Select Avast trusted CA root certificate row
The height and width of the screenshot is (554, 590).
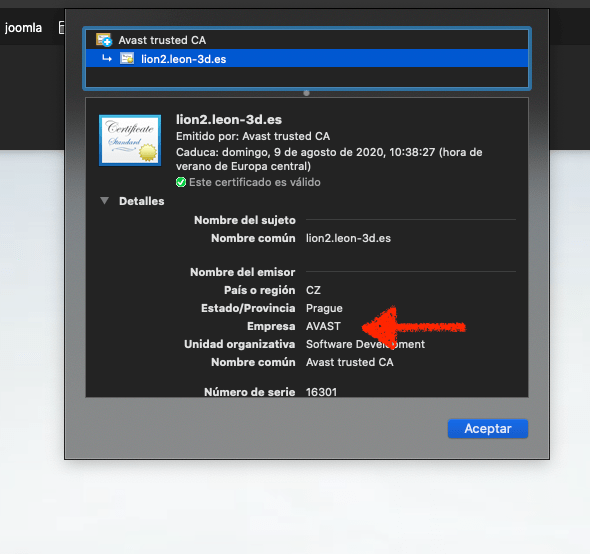(307, 40)
